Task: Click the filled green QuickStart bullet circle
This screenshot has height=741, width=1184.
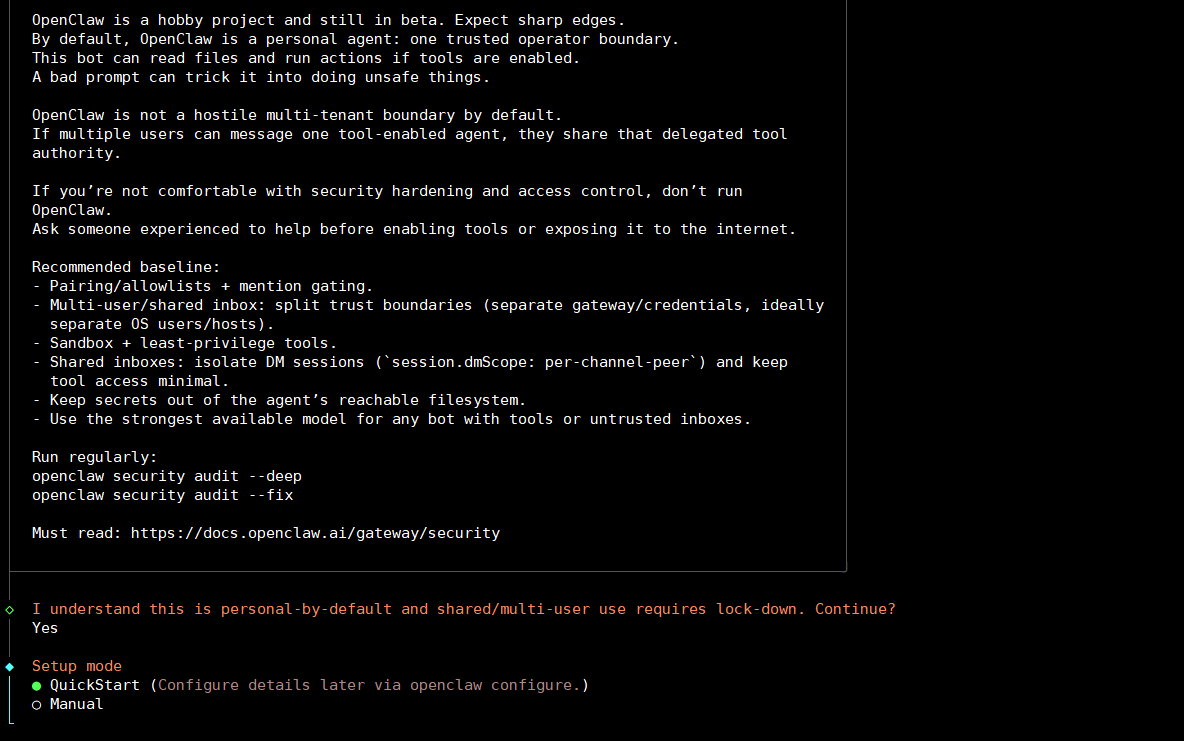Action: [37, 686]
